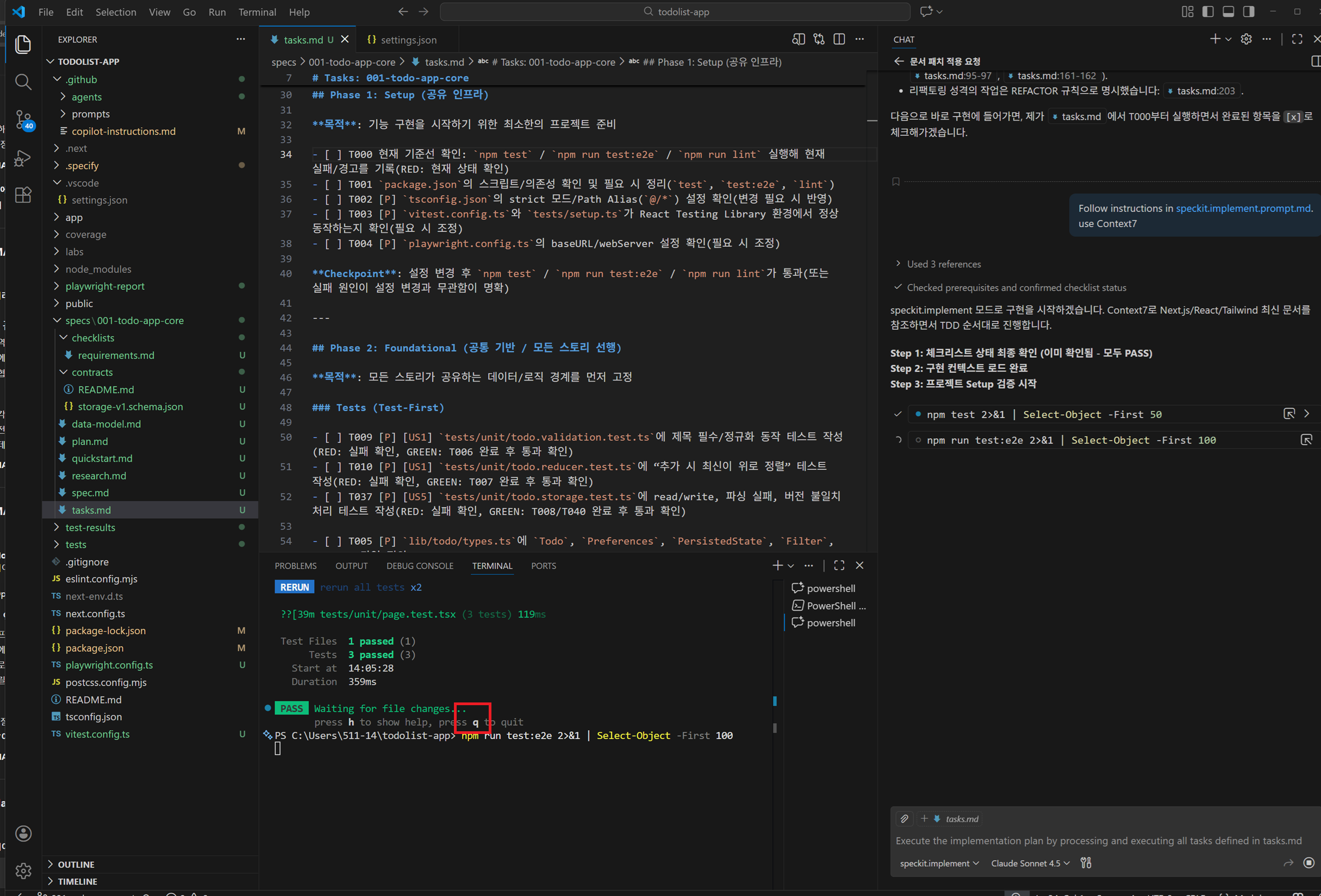Screen dimensions: 1321x896
Task: Switch to the PROBLEMS panel tab
Action: point(296,565)
